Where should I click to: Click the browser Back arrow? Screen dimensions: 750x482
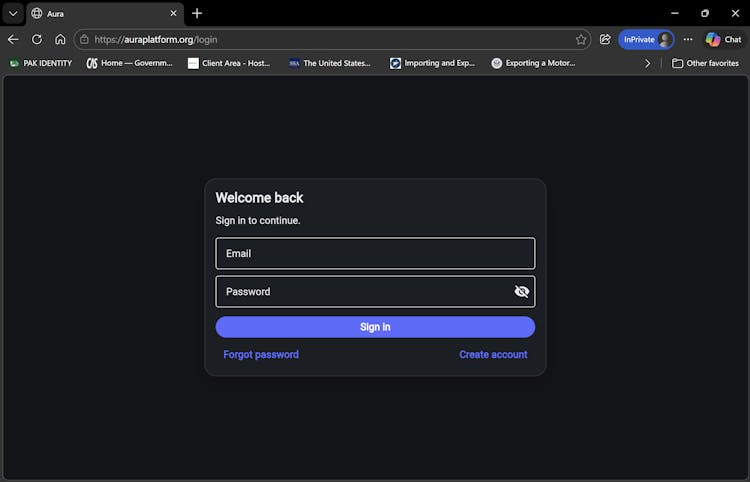point(13,40)
